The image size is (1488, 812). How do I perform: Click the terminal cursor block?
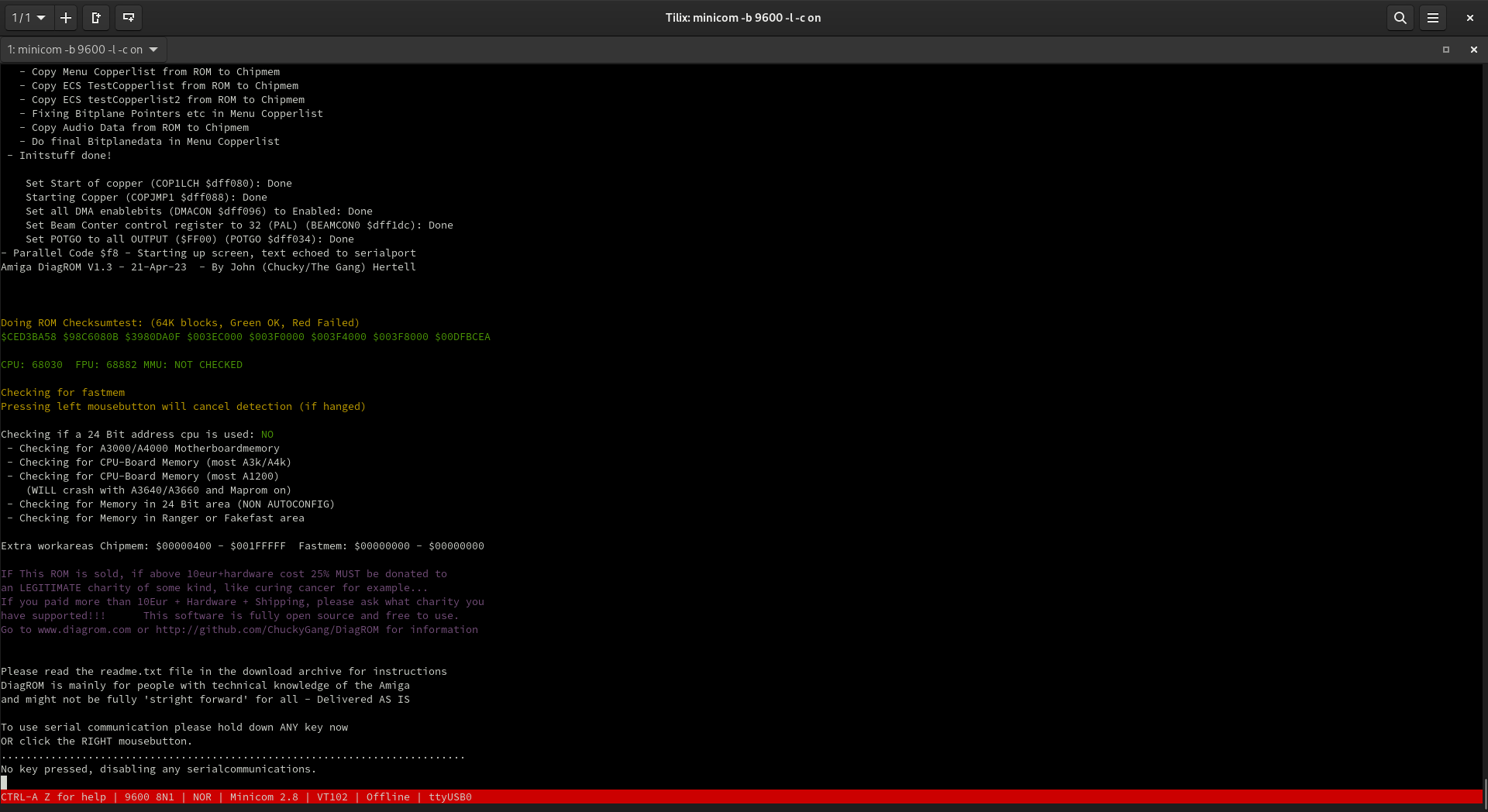click(x=4, y=783)
